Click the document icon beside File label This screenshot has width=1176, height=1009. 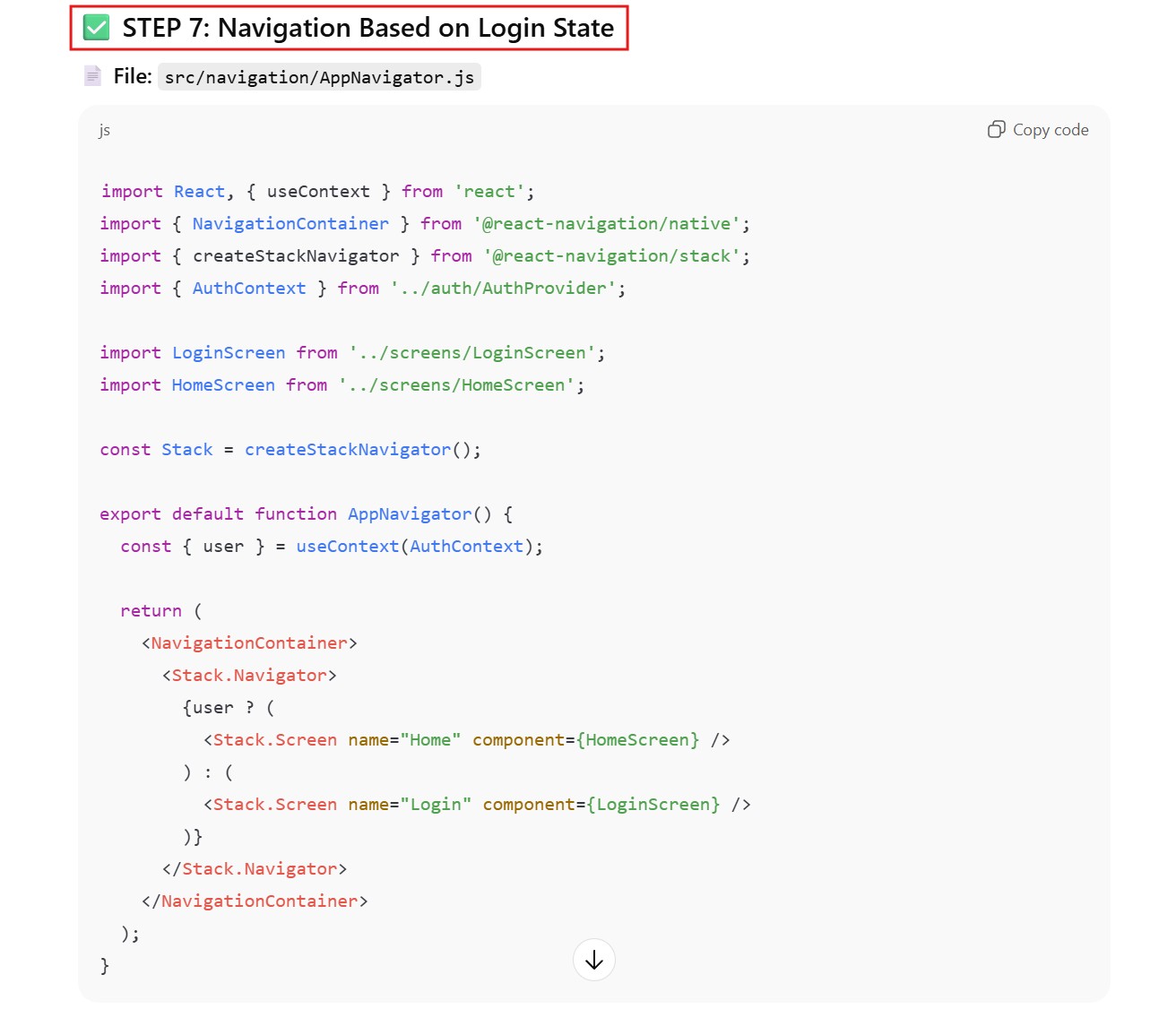[92, 76]
